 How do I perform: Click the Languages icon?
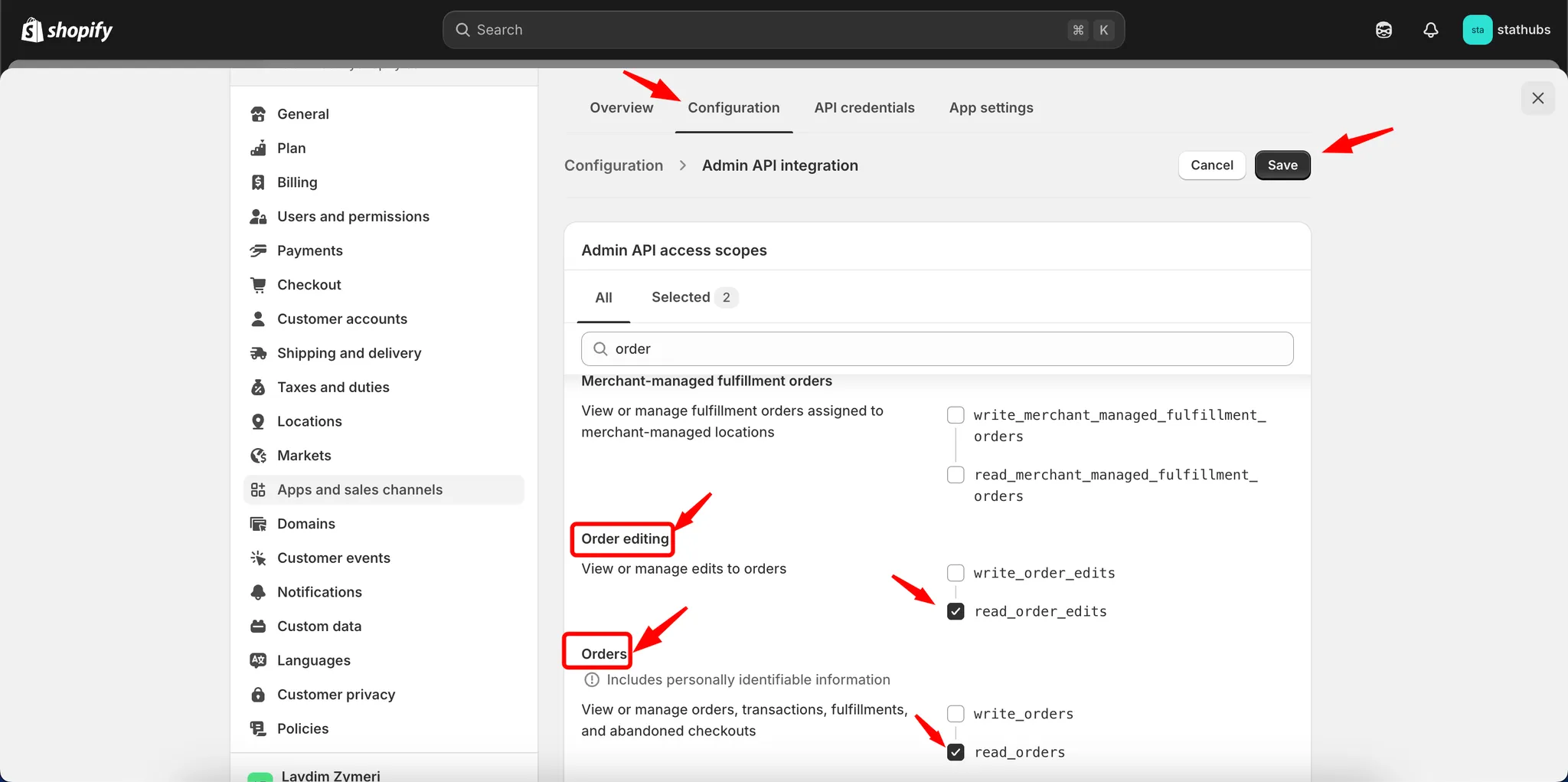(258, 660)
